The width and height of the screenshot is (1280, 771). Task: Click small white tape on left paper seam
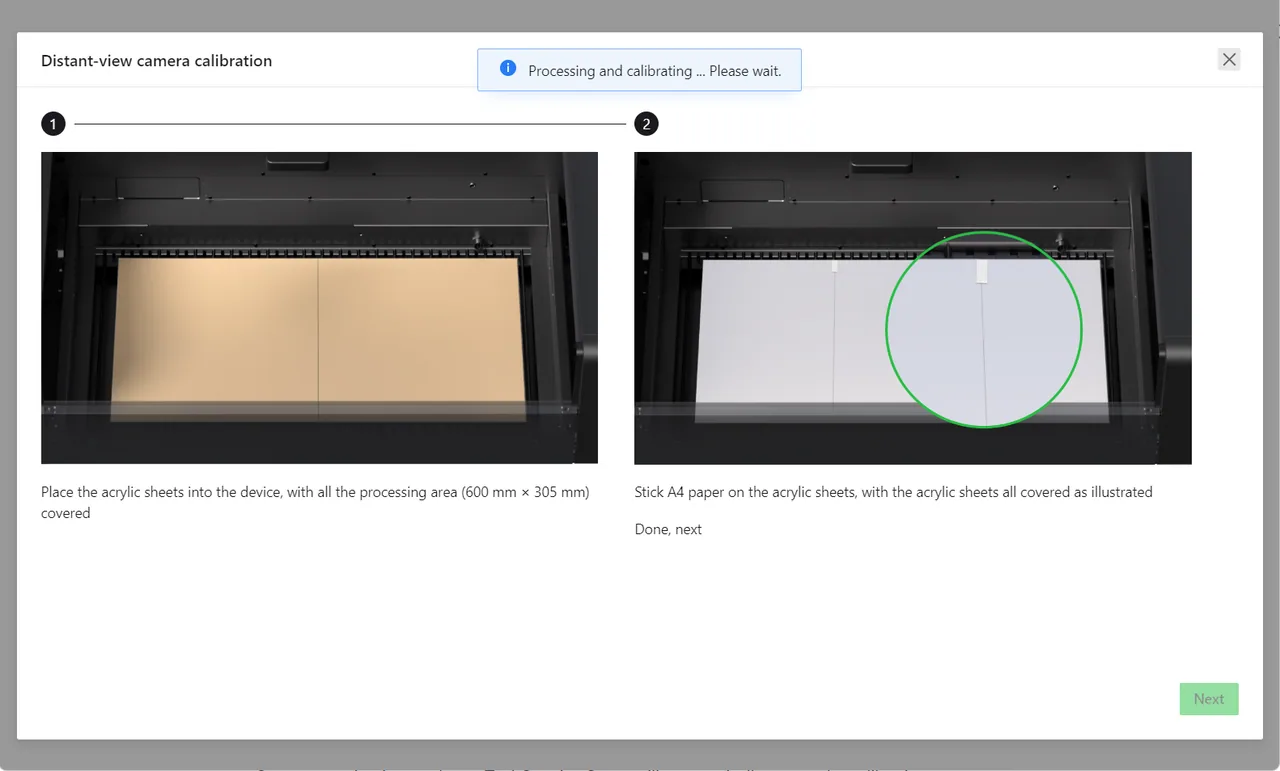click(834, 266)
